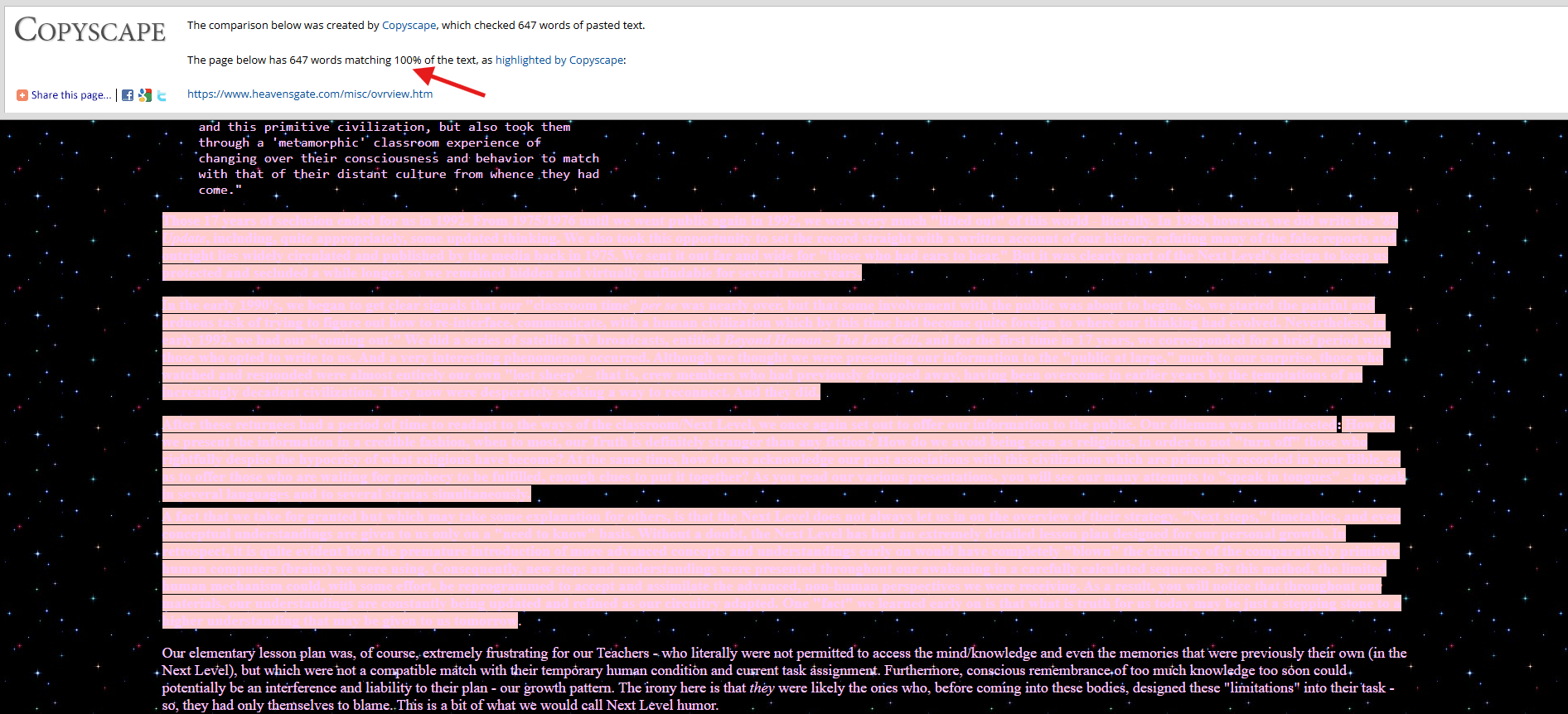This screenshot has width=1568, height=714.
Task: Open the 'Share this page...' link
Action: pos(70,95)
